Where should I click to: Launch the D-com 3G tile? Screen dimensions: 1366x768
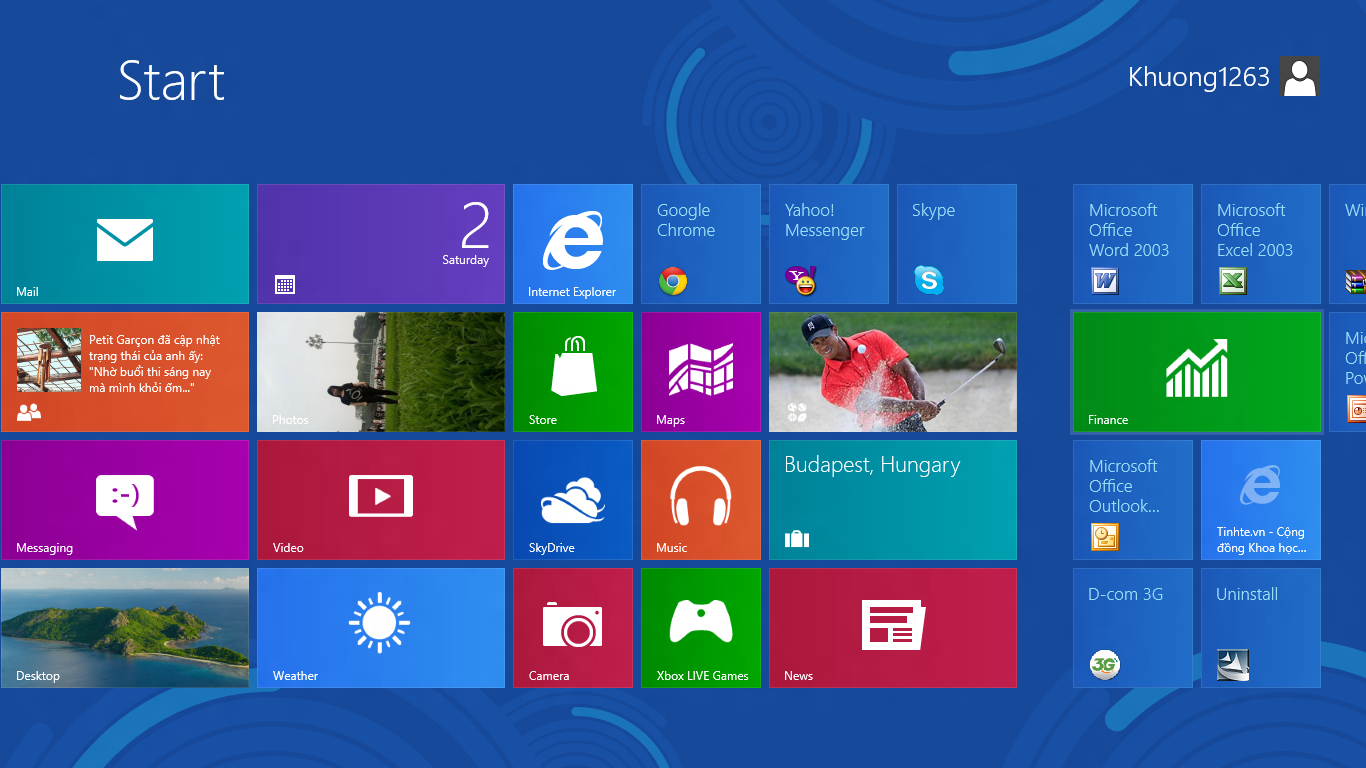pyautogui.click(x=1133, y=628)
